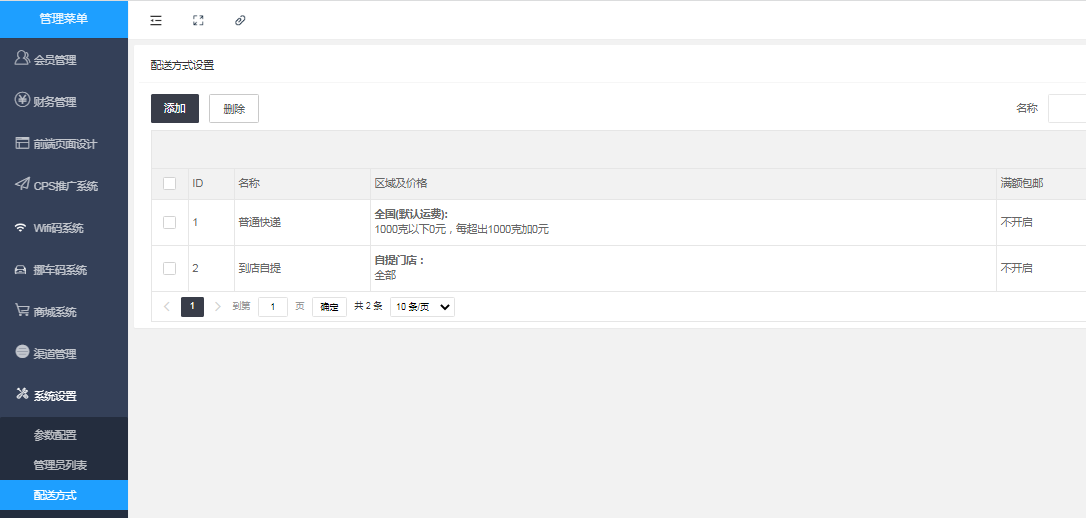Image resolution: width=1086 pixels, height=518 pixels.
Task: Click 管理菜单 sidebar header
Action: click(64, 19)
